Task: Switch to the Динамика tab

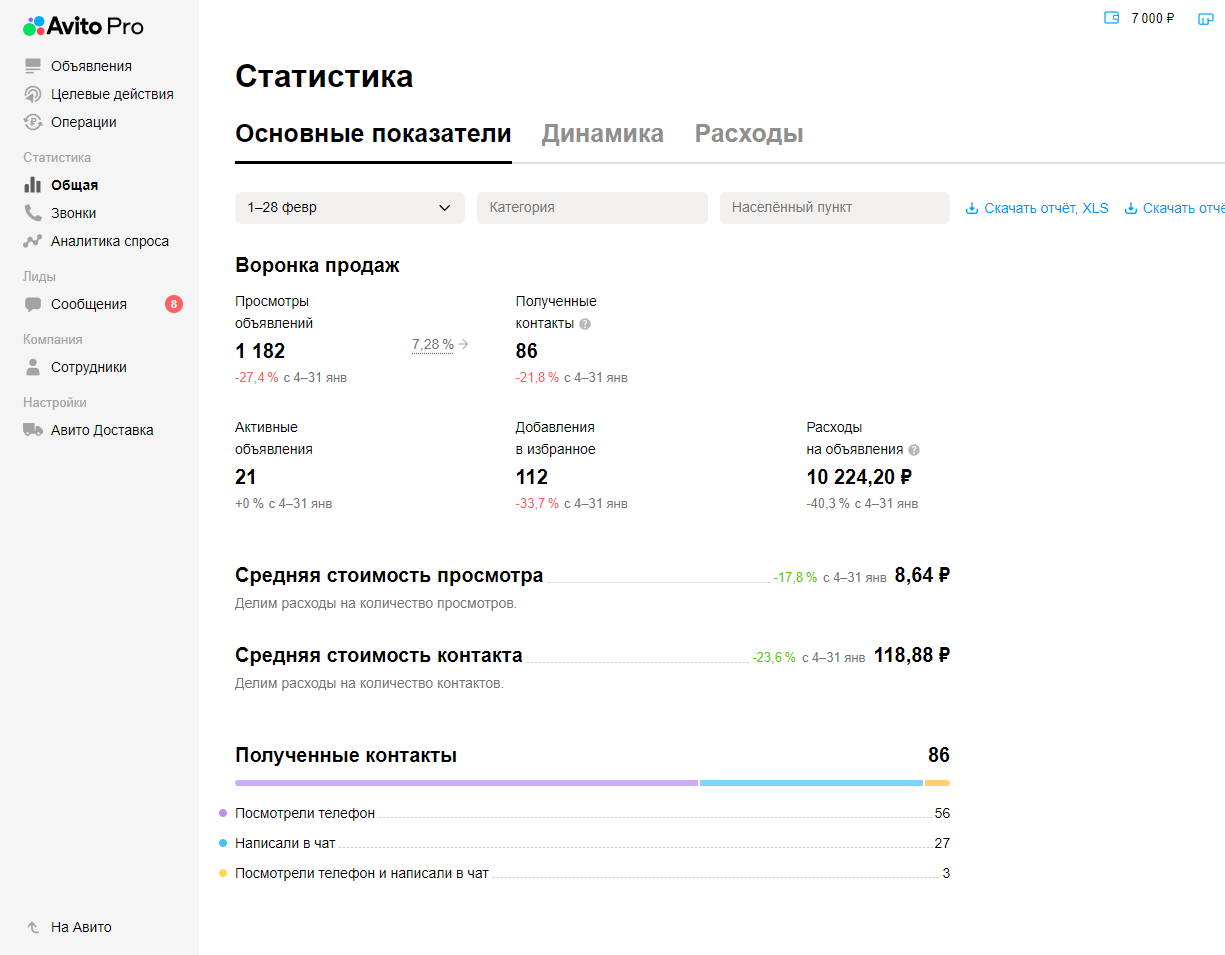Action: pyautogui.click(x=602, y=134)
